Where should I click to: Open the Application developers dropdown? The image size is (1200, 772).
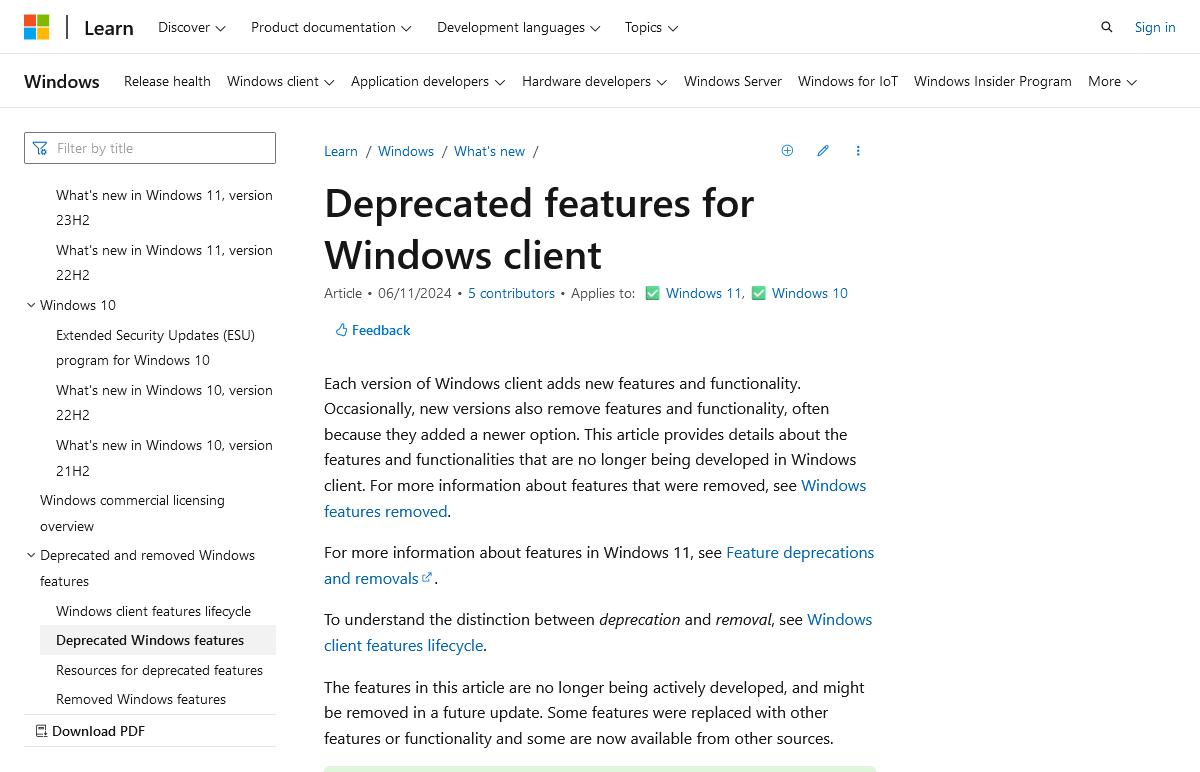pyautogui.click(x=428, y=81)
